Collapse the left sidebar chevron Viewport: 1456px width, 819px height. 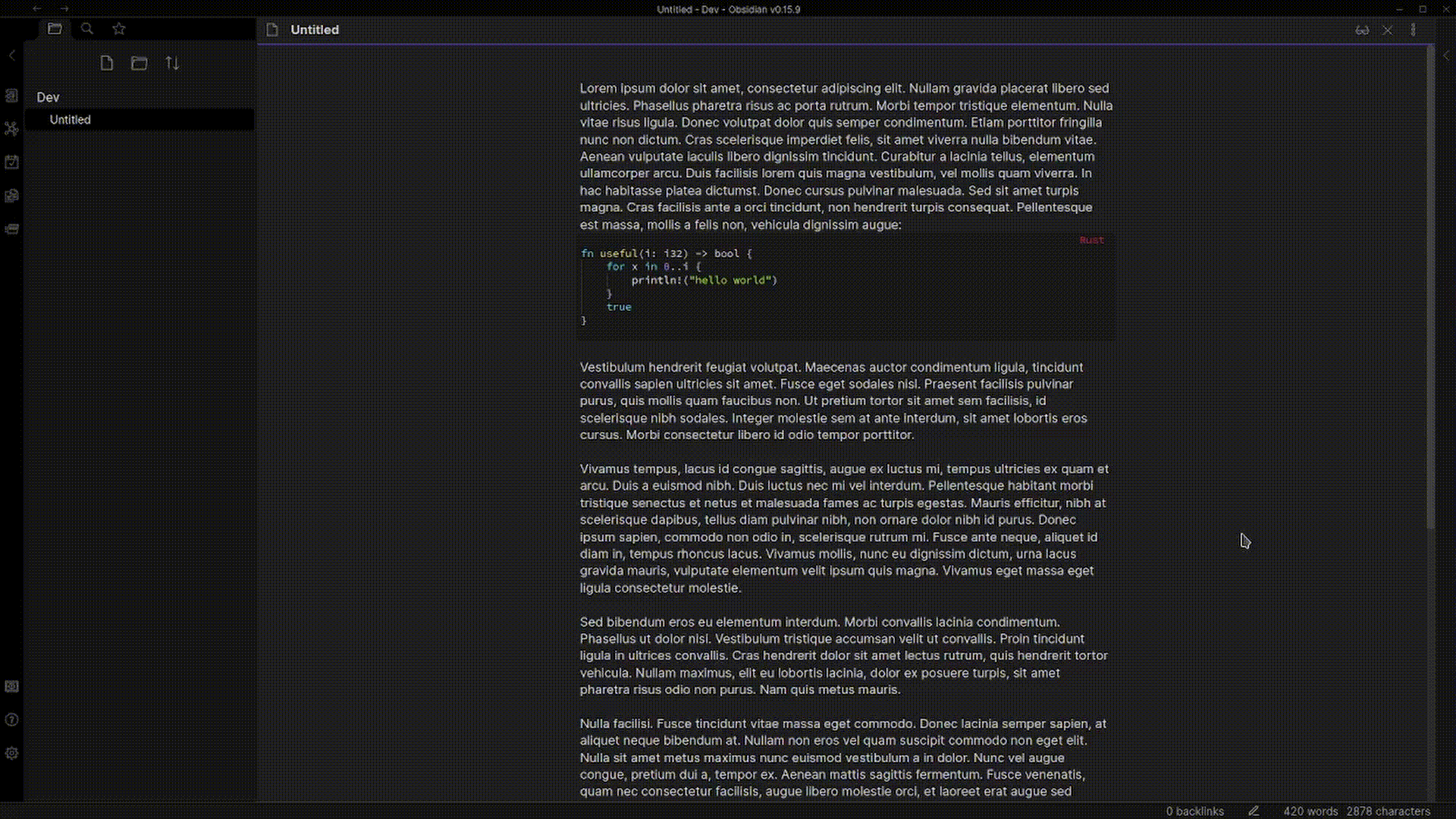pyautogui.click(x=11, y=55)
